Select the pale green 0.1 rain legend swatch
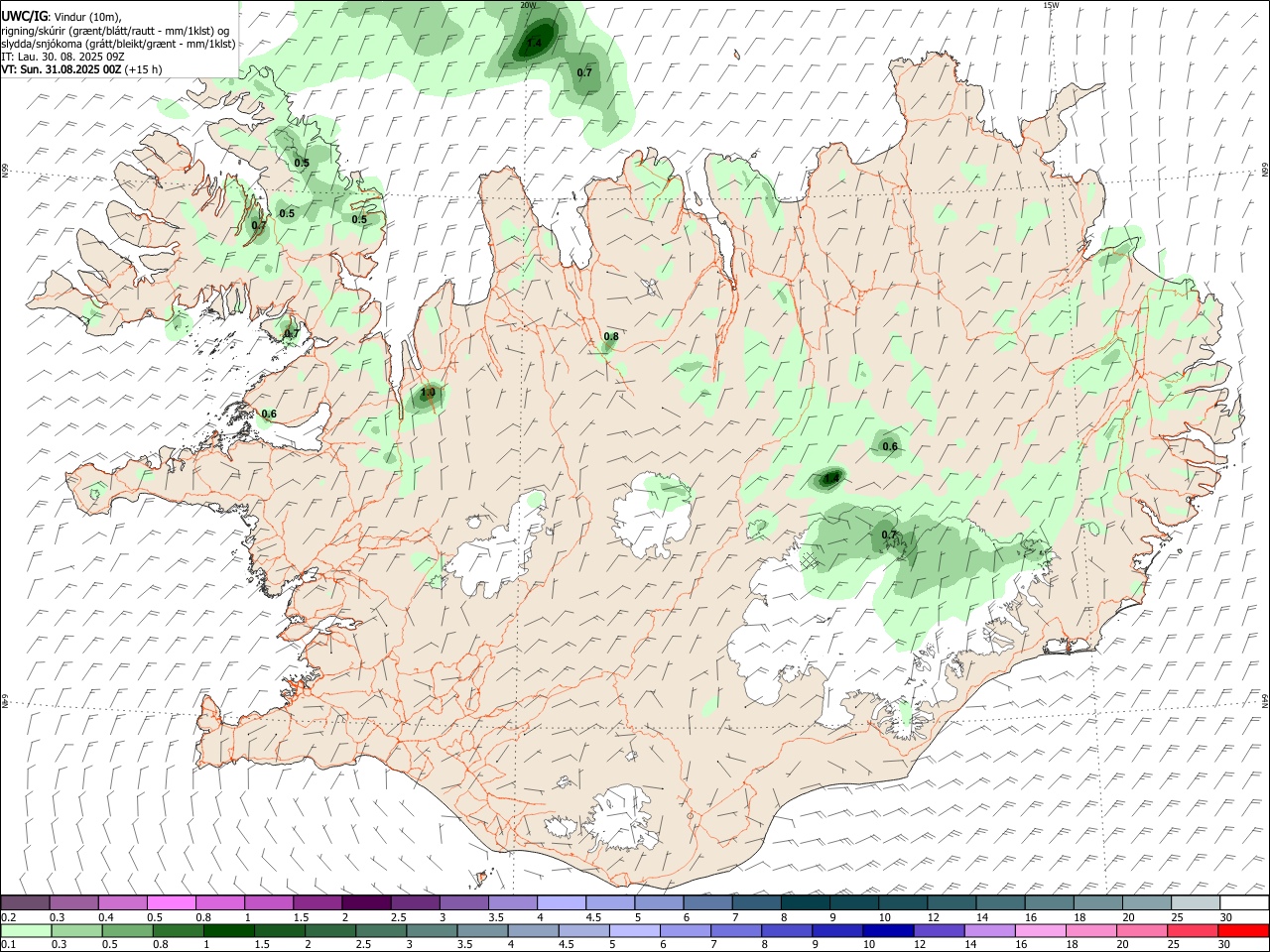The width and height of the screenshot is (1270, 952). click(x=26, y=931)
